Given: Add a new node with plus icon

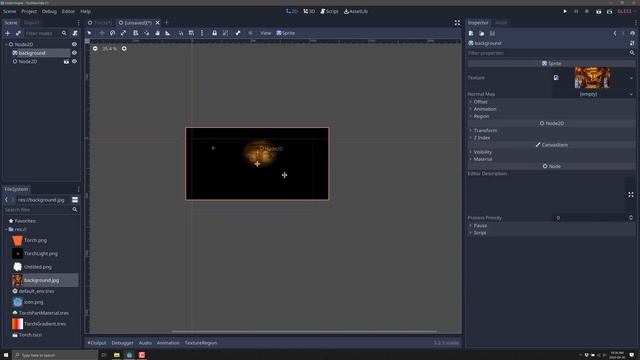Looking at the screenshot, I should (x=7, y=33).
